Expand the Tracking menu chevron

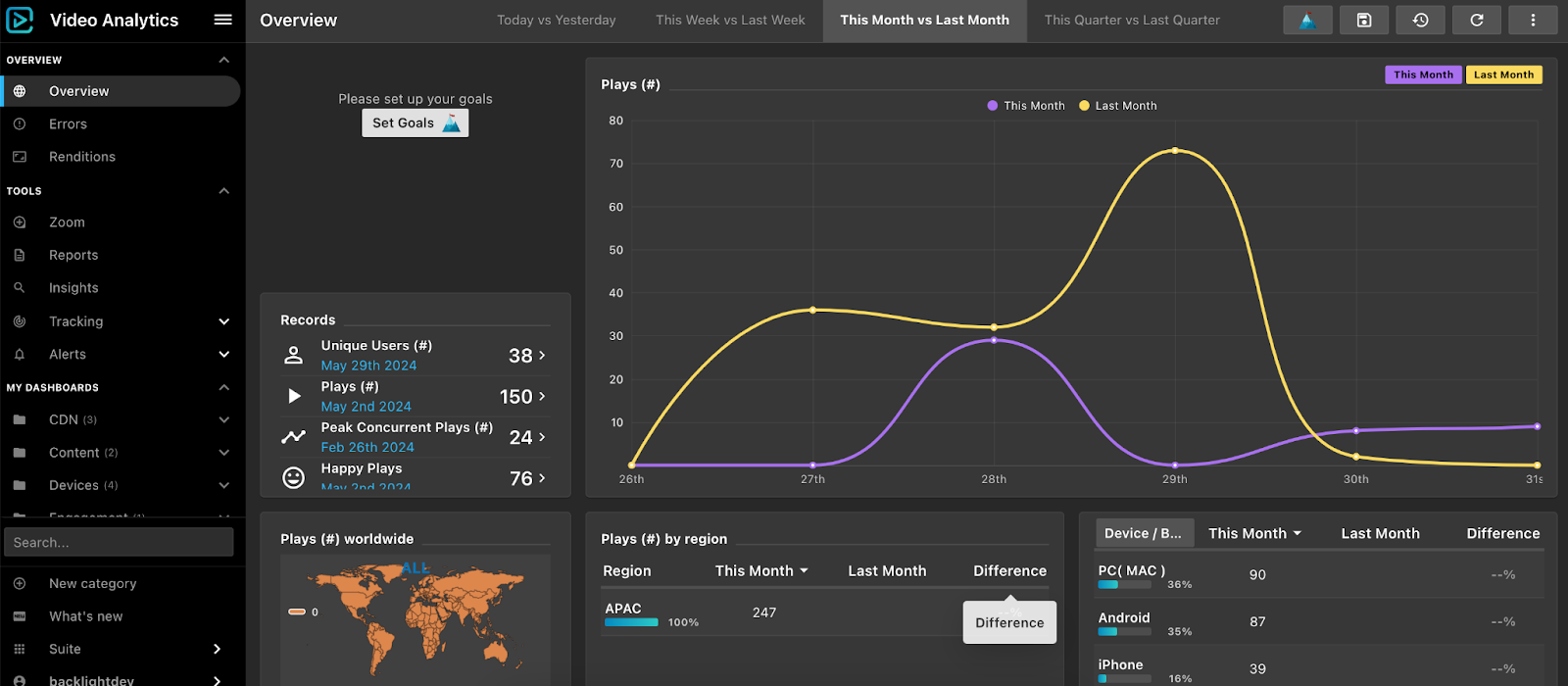pyautogui.click(x=224, y=321)
